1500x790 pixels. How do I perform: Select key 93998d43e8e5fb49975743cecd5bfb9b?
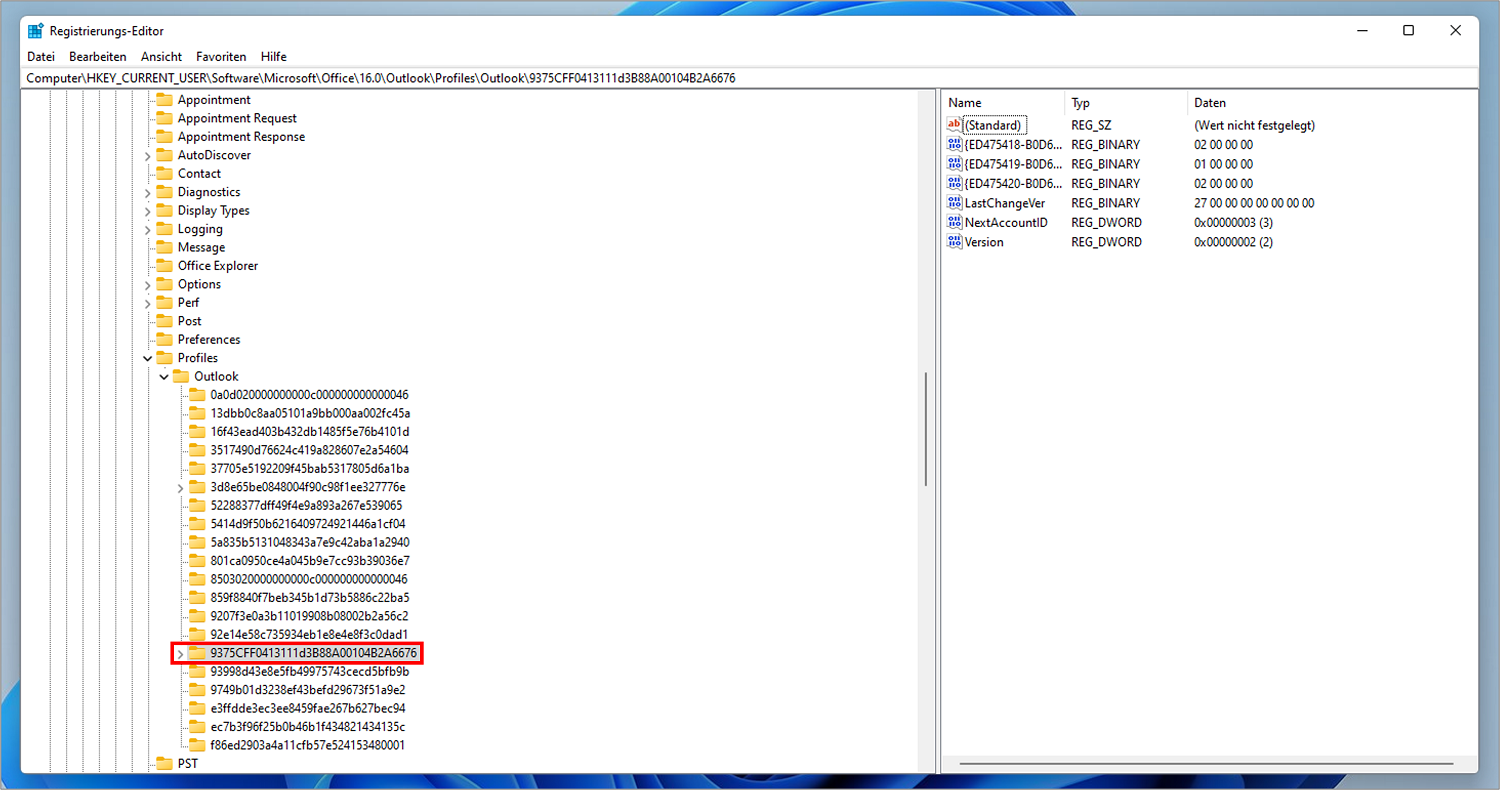pyautogui.click(x=310, y=672)
